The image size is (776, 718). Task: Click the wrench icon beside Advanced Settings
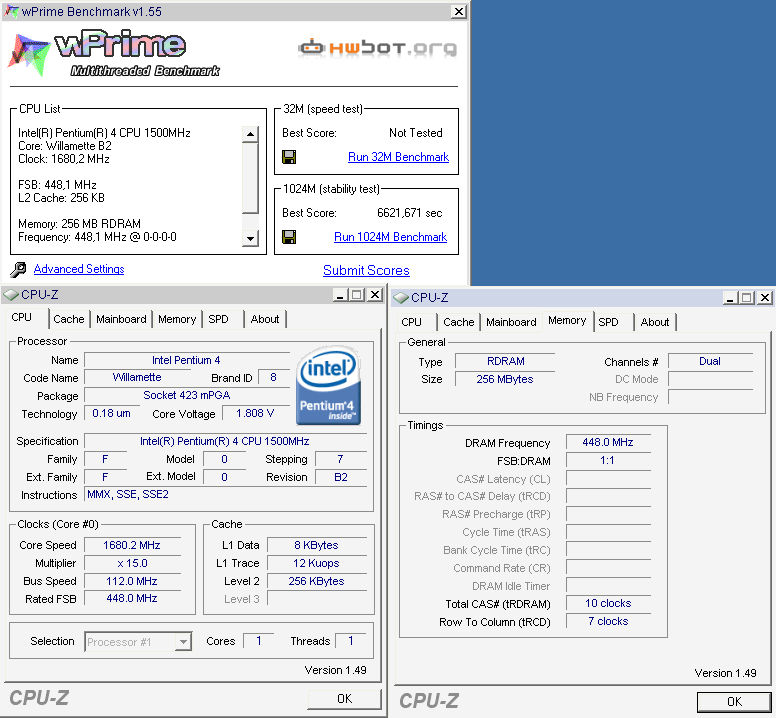click(x=18, y=269)
